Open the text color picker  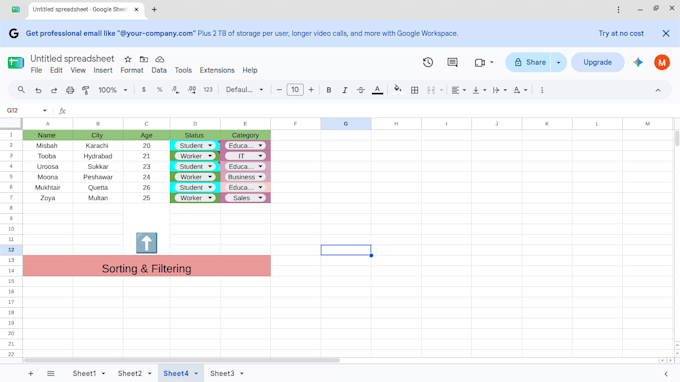point(377,90)
